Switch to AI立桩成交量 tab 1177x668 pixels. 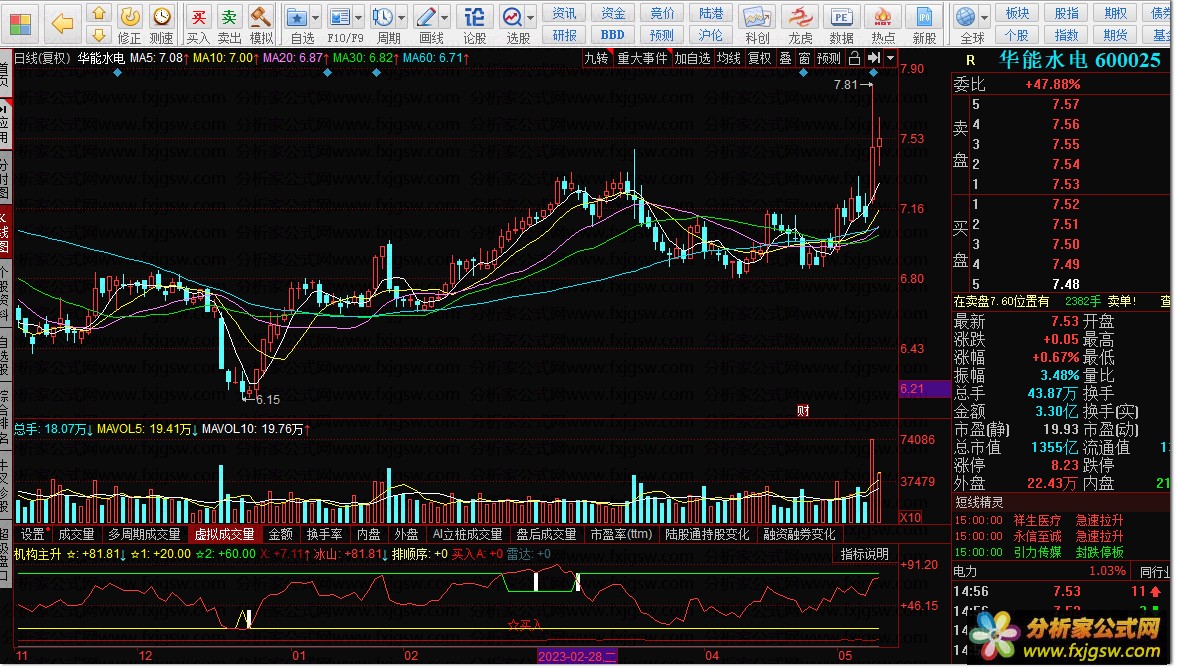tap(468, 534)
